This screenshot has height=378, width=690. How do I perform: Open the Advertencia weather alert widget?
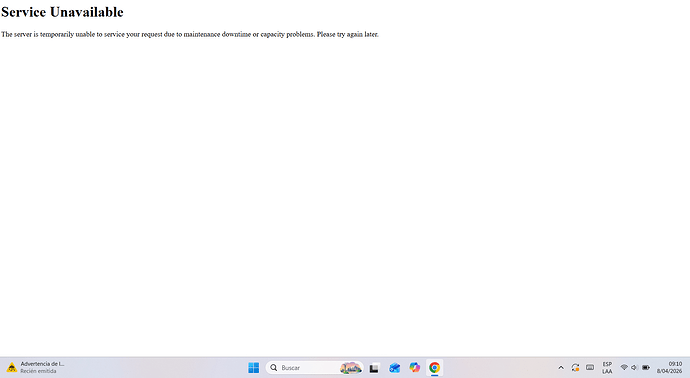pyautogui.click(x=35, y=367)
